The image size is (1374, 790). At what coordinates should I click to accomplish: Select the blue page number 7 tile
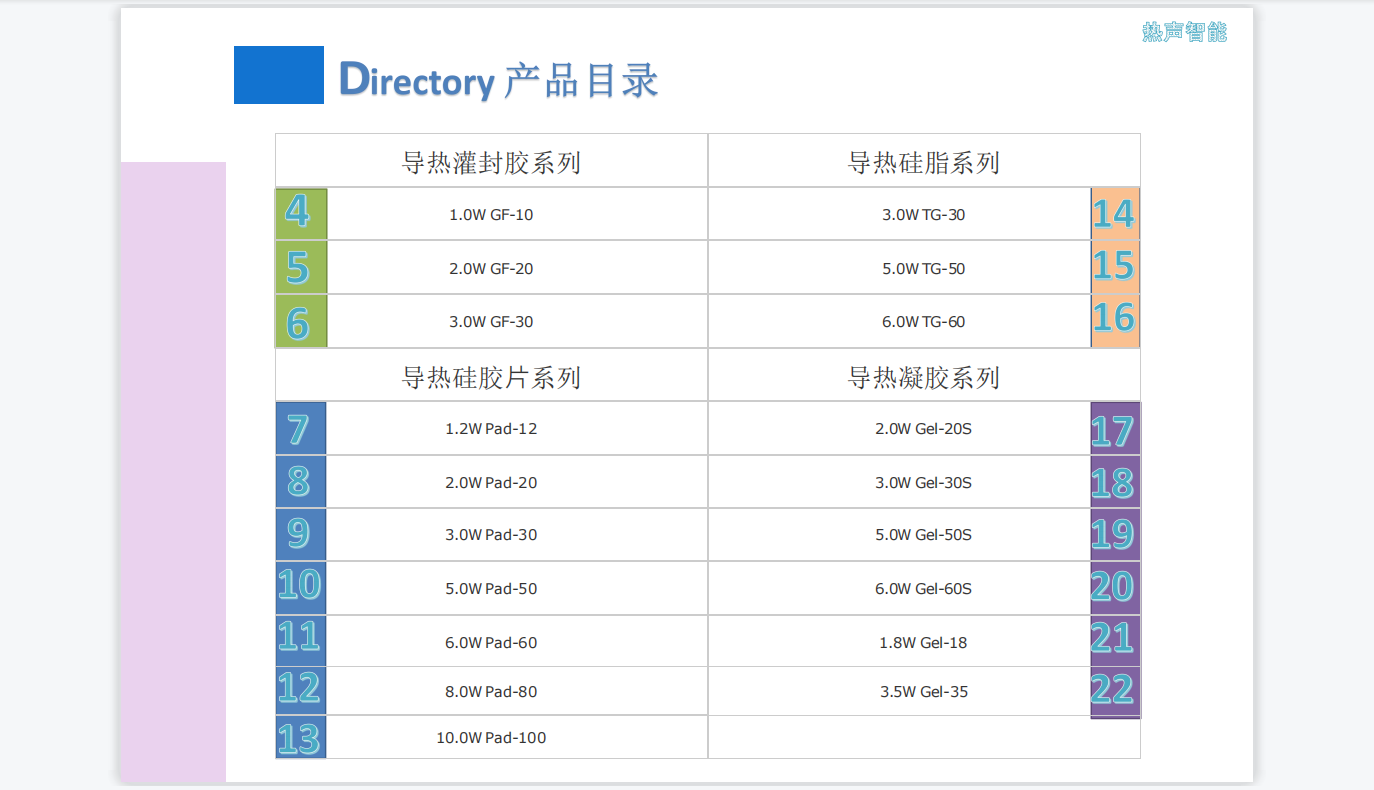tap(300, 429)
